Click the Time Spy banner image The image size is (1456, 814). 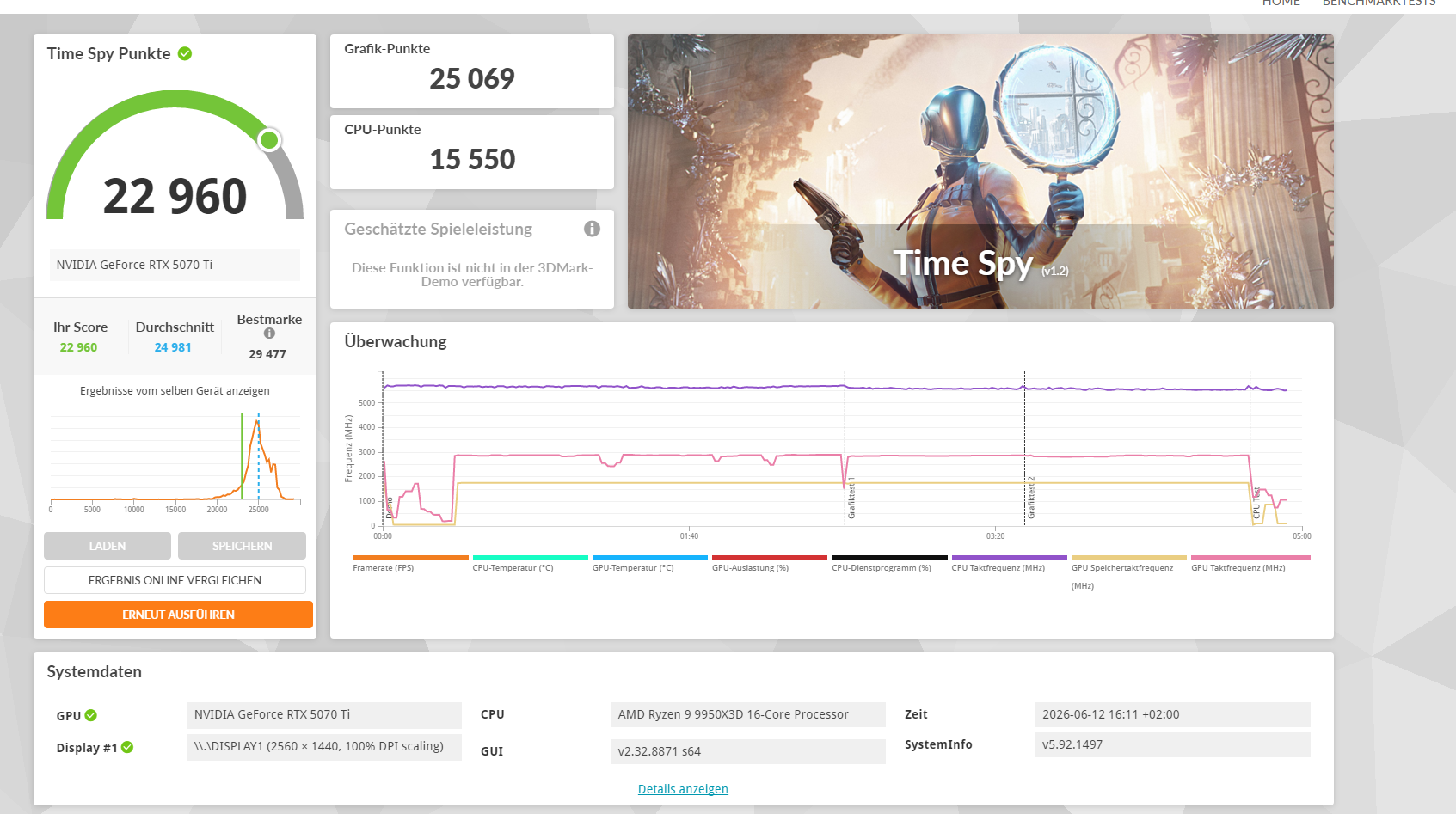(x=980, y=171)
